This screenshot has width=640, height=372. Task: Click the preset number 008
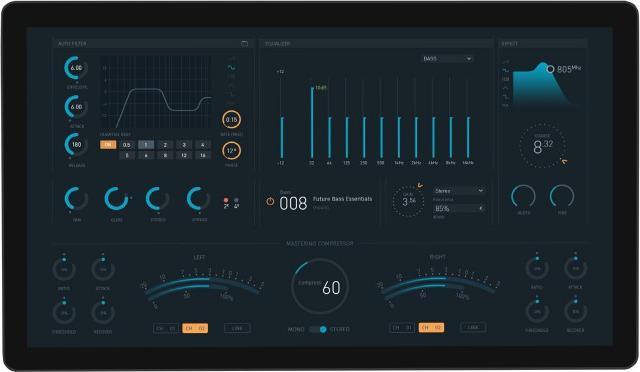click(293, 203)
